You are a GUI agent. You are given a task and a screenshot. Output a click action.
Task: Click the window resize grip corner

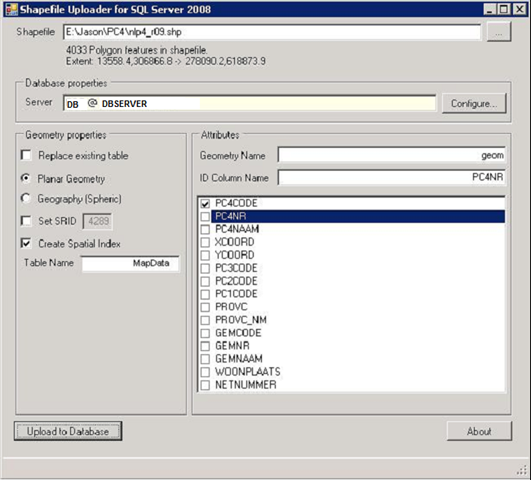click(x=522, y=471)
